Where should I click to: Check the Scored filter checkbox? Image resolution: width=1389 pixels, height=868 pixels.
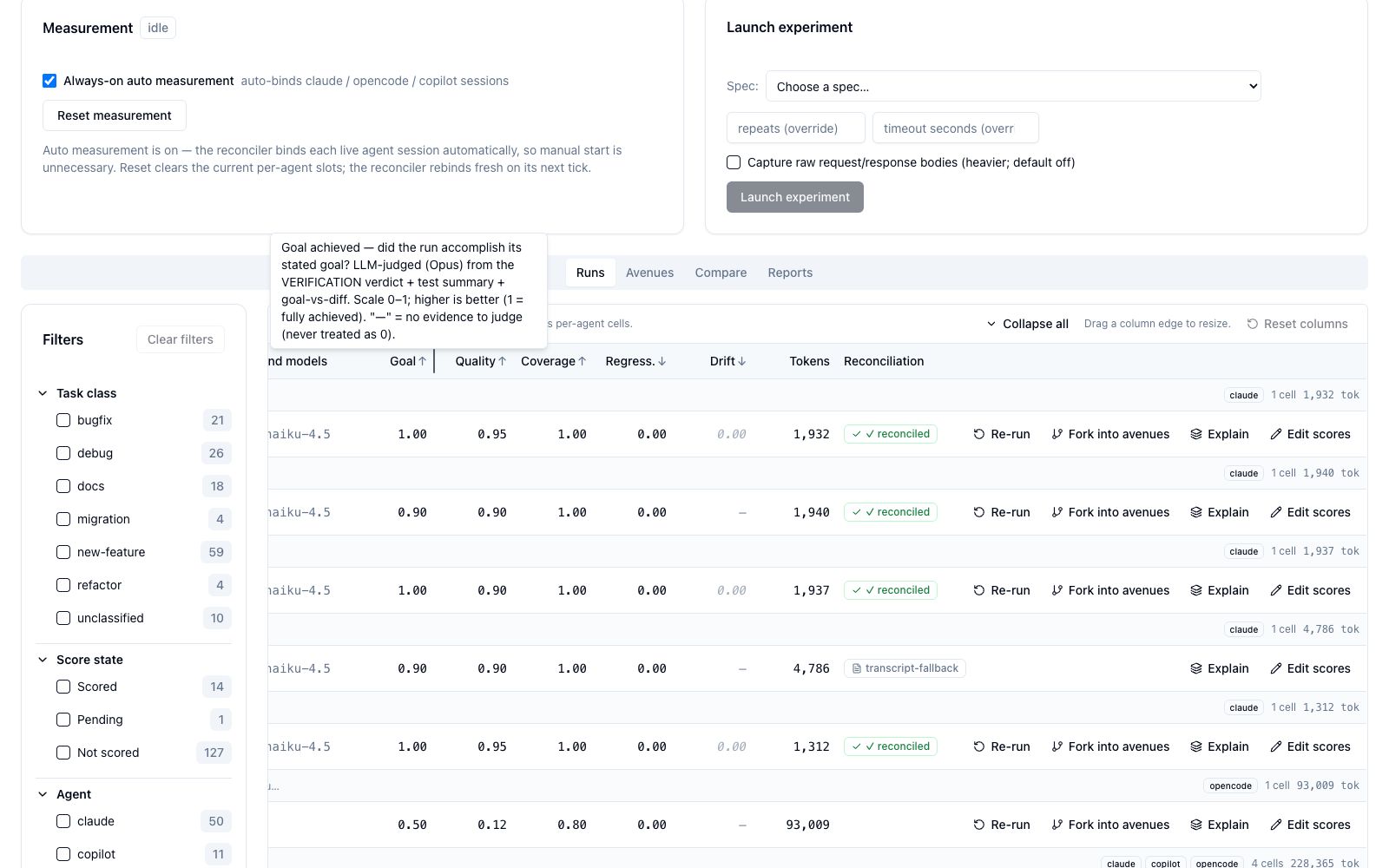pyautogui.click(x=63, y=687)
